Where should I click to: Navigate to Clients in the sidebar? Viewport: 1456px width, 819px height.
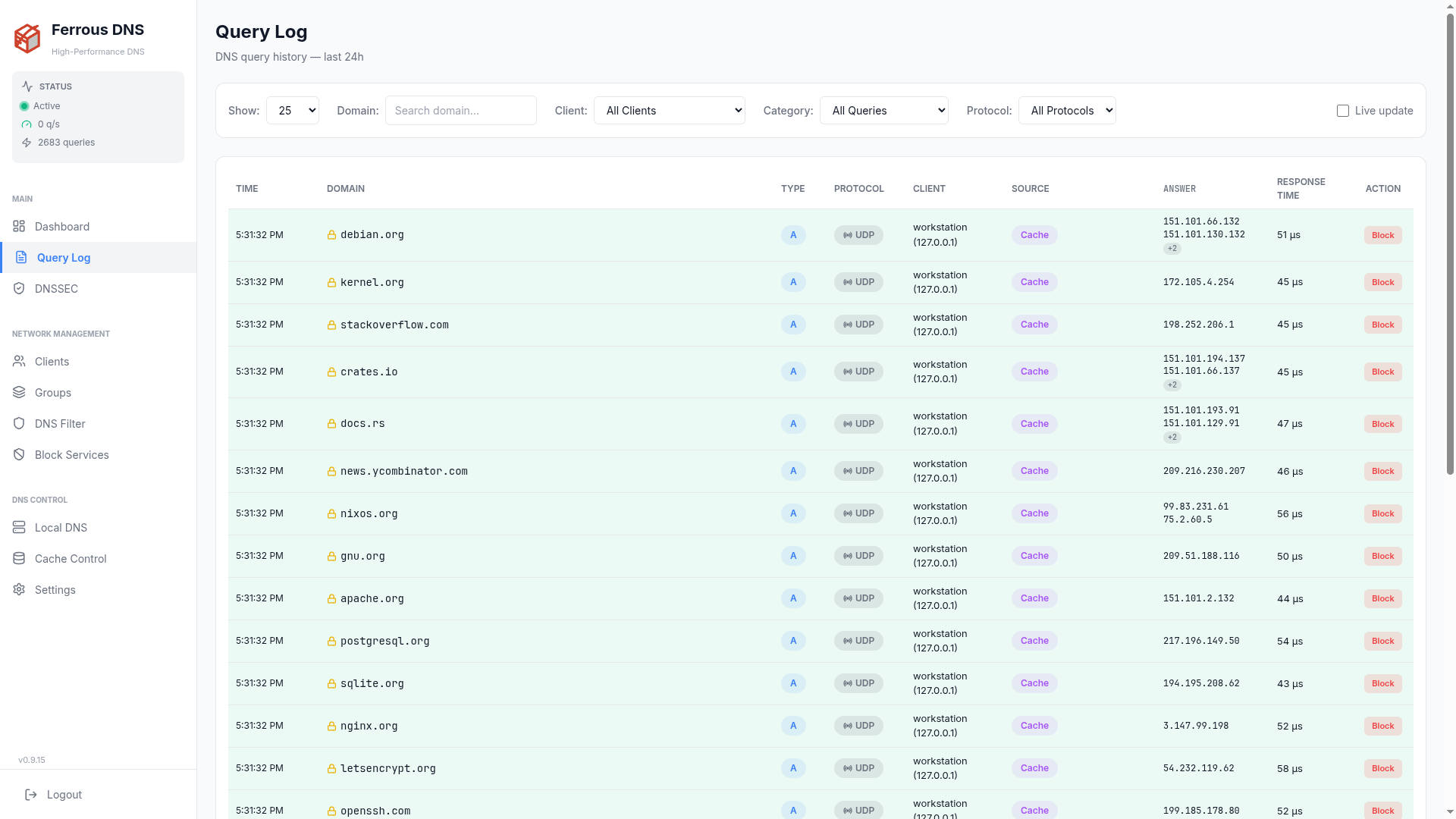click(99, 362)
